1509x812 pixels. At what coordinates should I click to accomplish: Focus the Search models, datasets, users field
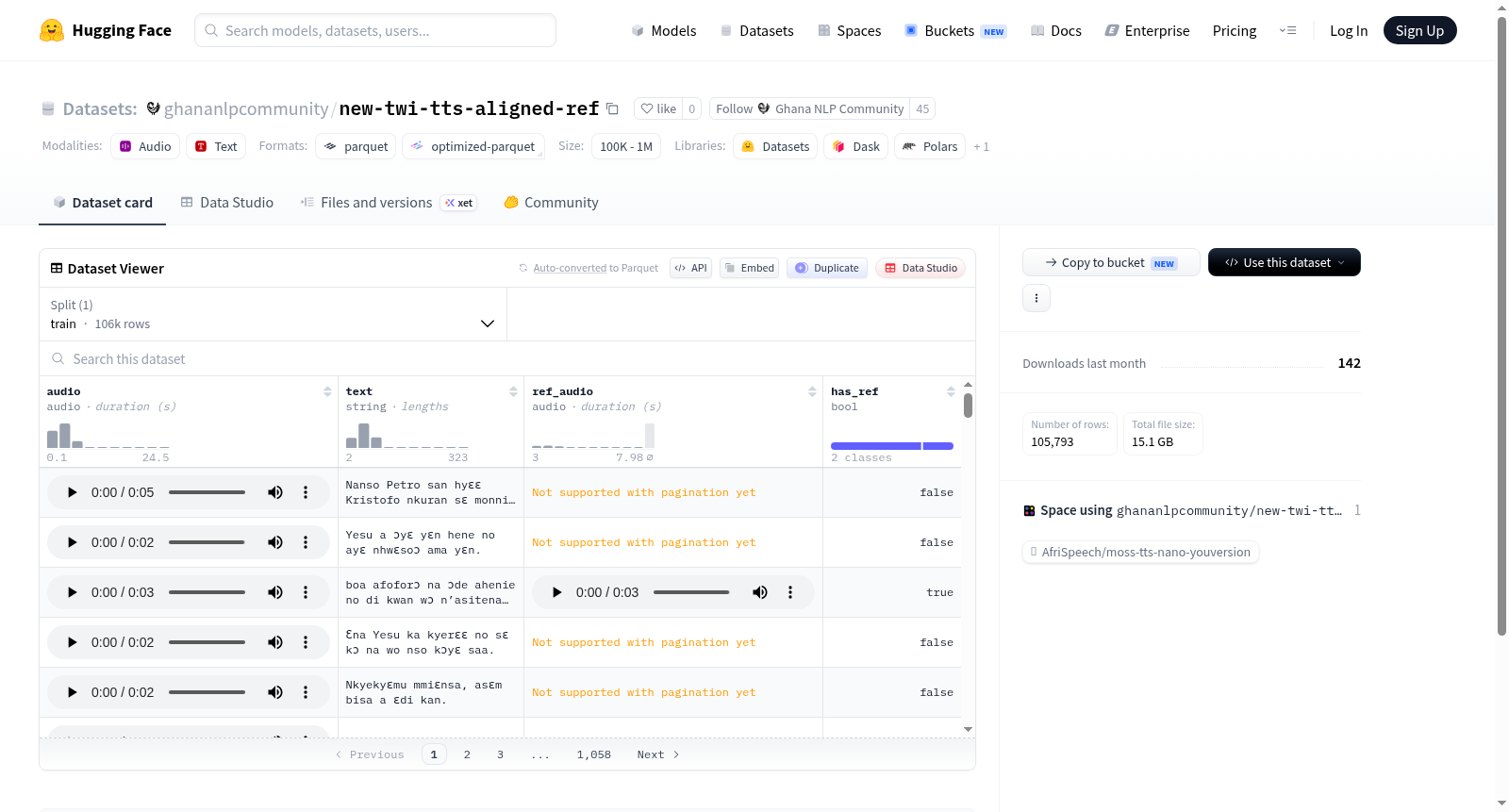[x=375, y=30]
